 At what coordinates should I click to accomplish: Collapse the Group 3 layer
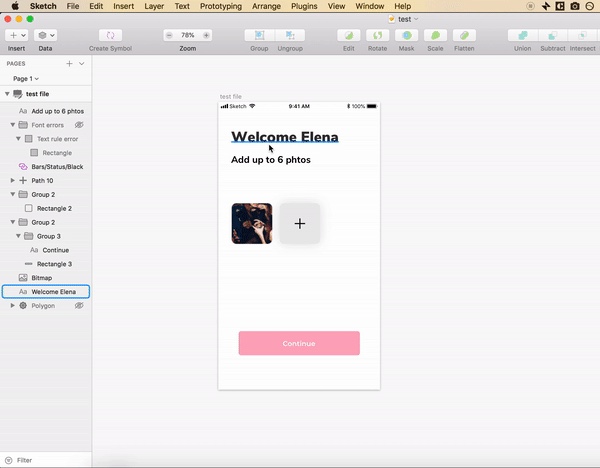click(19, 236)
